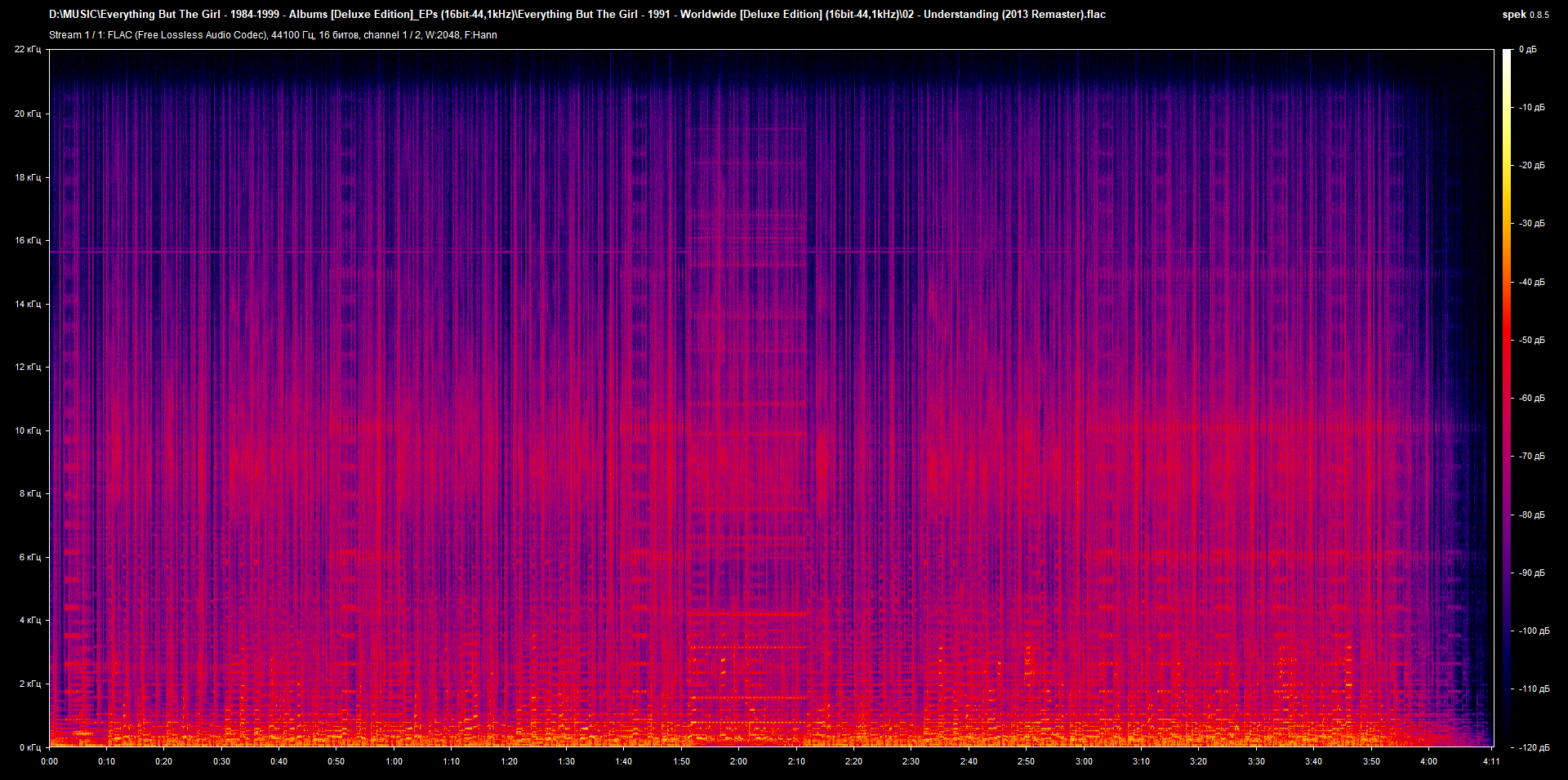The image size is (1568, 780).
Task: Click the '3:00' time axis label
Action: [1085, 761]
